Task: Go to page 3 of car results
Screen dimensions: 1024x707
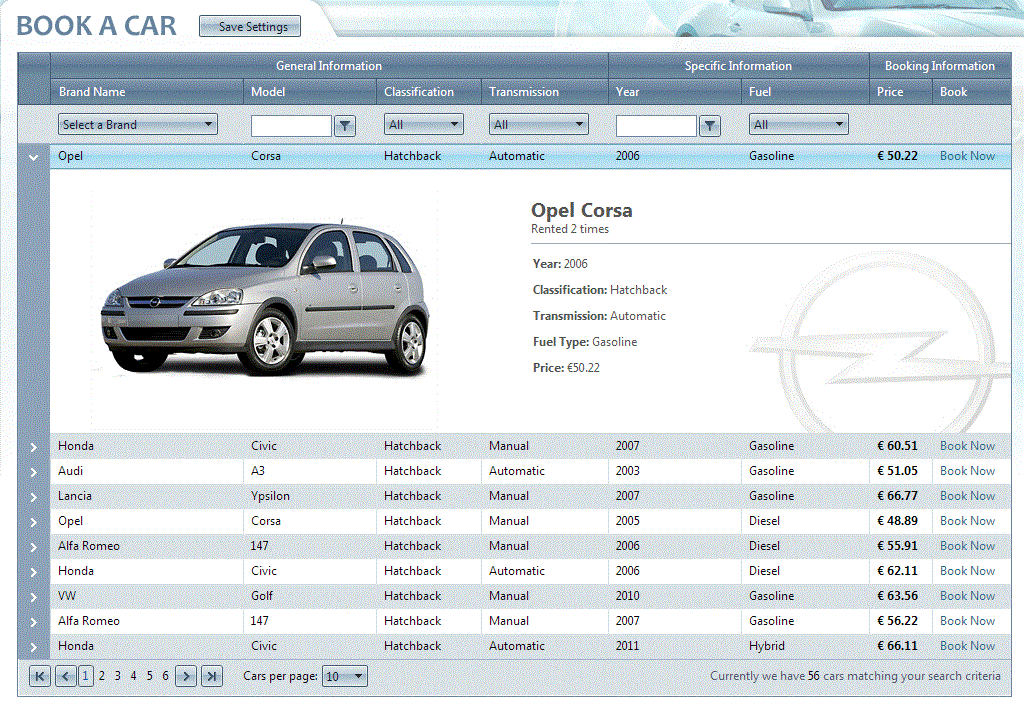Action: point(118,676)
